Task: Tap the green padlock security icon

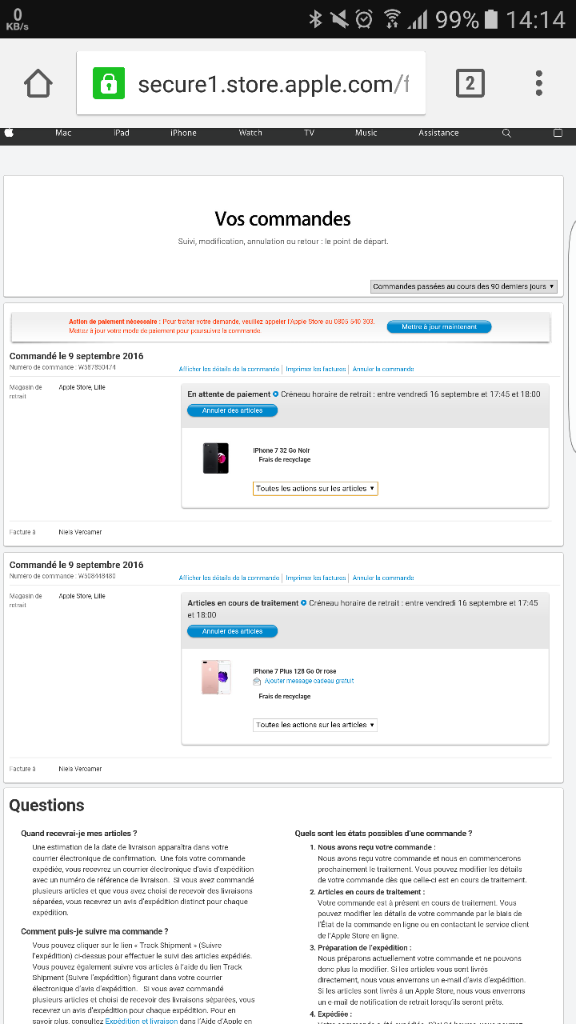Action: 108,83
